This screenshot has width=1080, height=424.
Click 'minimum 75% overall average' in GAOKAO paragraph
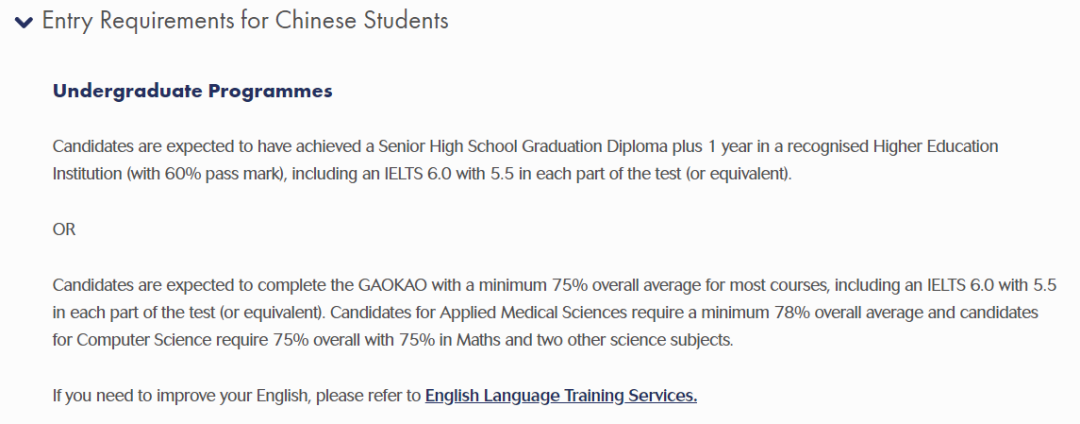coord(551,285)
